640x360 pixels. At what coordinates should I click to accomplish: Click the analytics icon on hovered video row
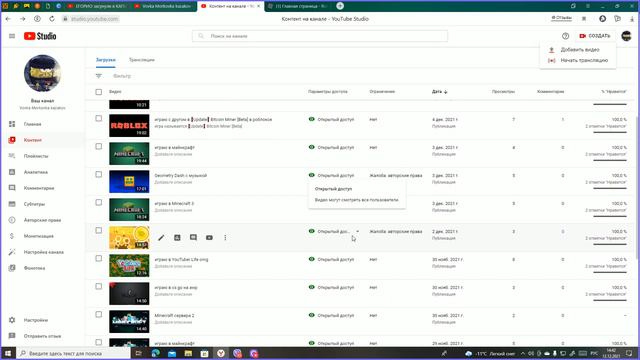(177, 238)
